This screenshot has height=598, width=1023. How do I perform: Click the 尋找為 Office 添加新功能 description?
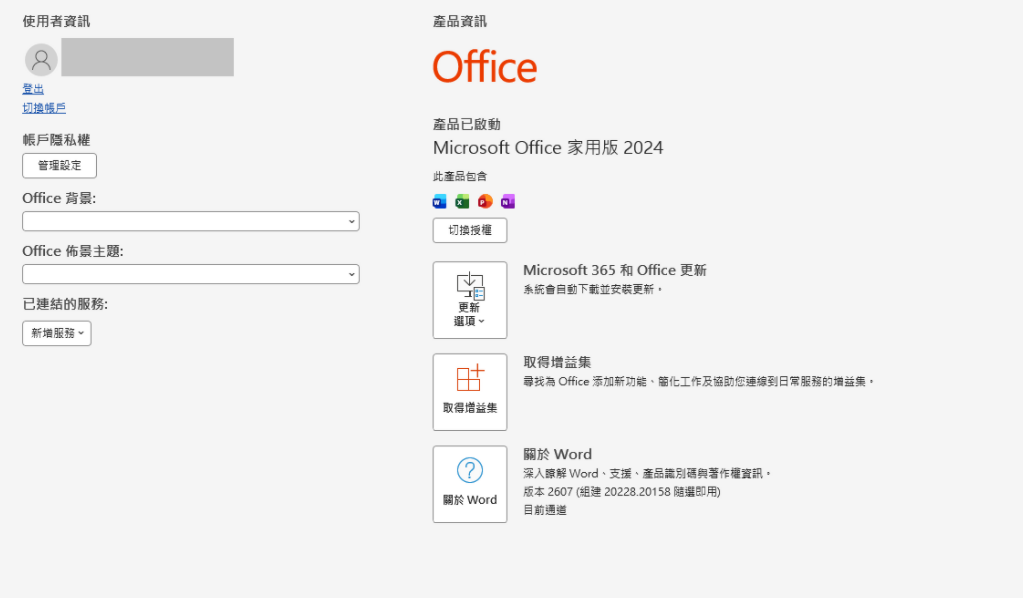click(x=699, y=381)
